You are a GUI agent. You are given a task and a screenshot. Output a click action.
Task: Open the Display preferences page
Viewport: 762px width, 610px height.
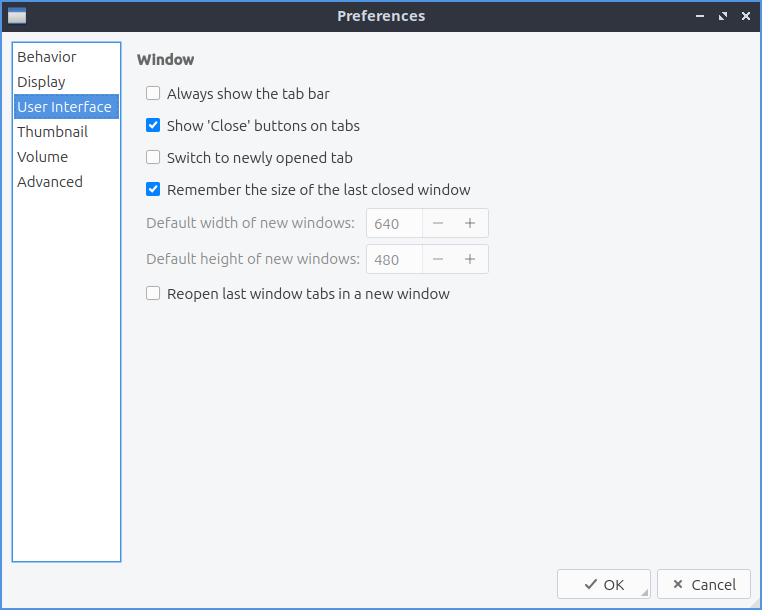(41, 82)
